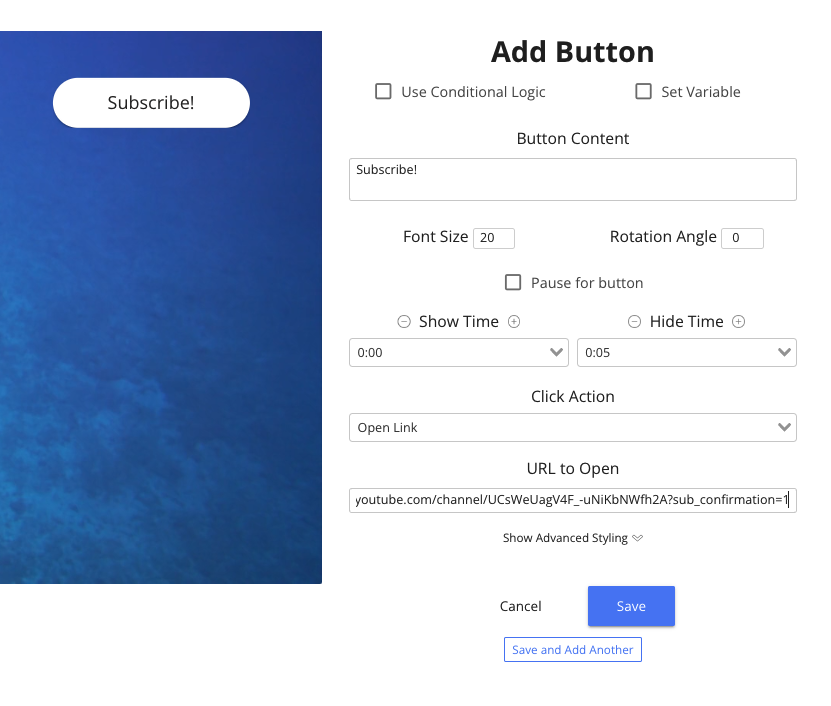
Task: Expand Show Advanced Styling section
Action: [572, 538]
